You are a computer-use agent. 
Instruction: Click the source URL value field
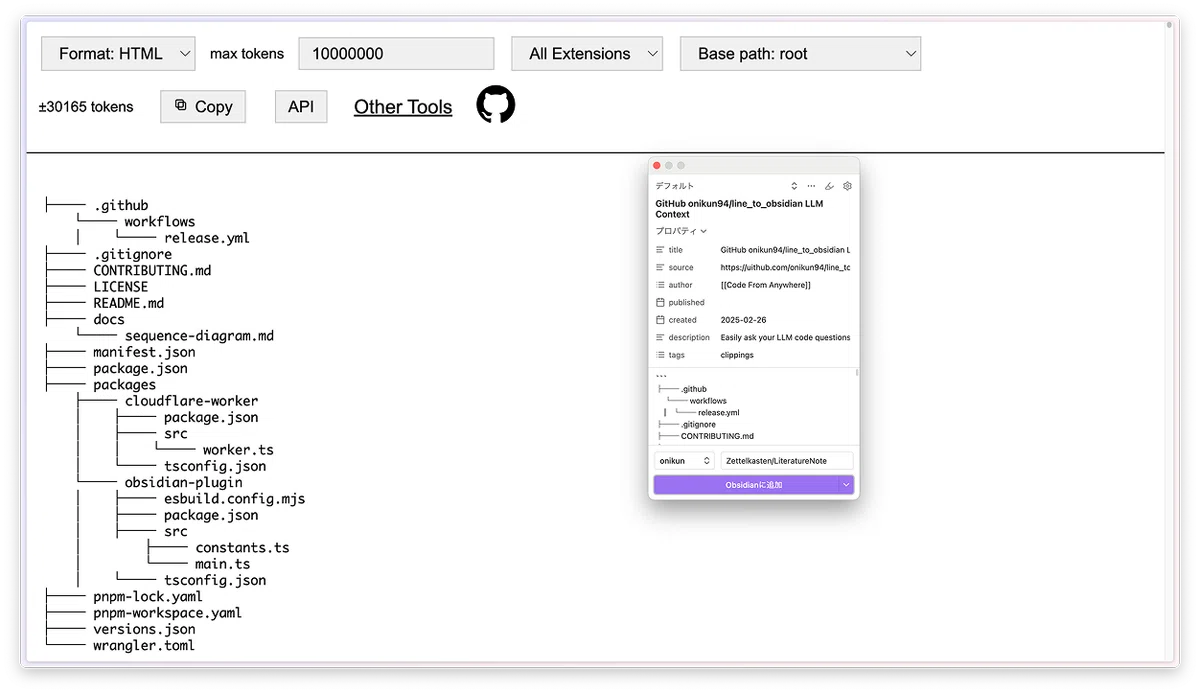click(x=785, y=267)
